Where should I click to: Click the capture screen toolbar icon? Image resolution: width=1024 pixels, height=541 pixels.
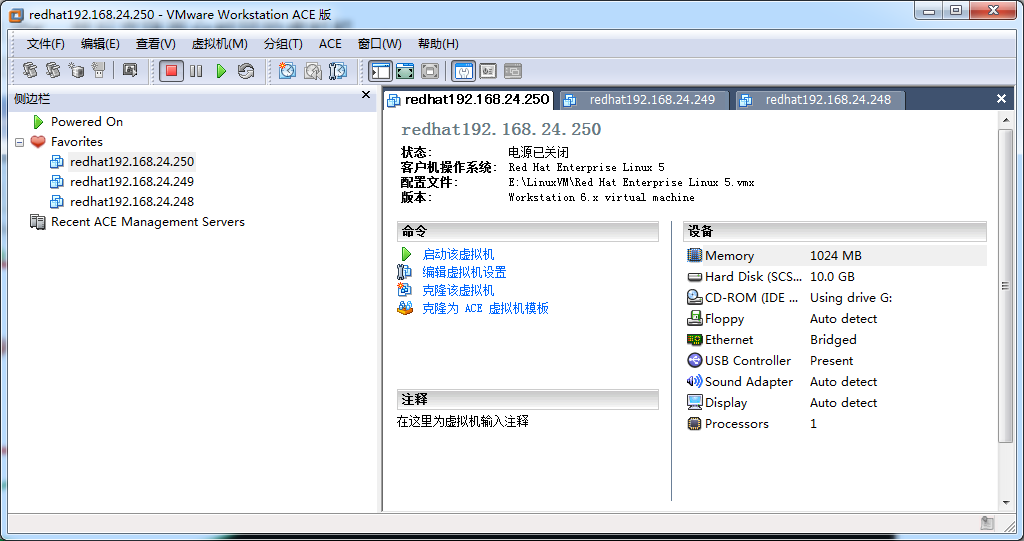click(130, 71)
